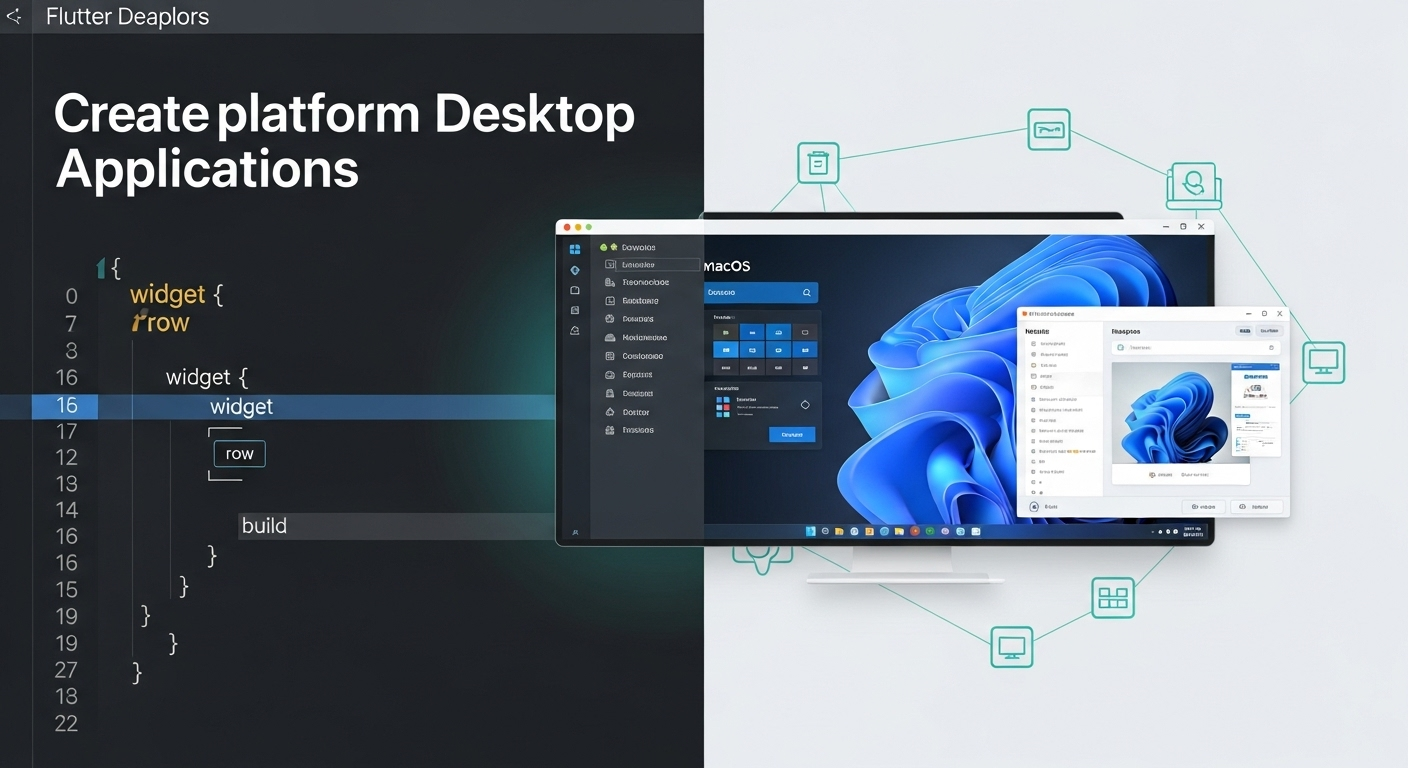Select the macOS label in the window header

tap(726, 266)
